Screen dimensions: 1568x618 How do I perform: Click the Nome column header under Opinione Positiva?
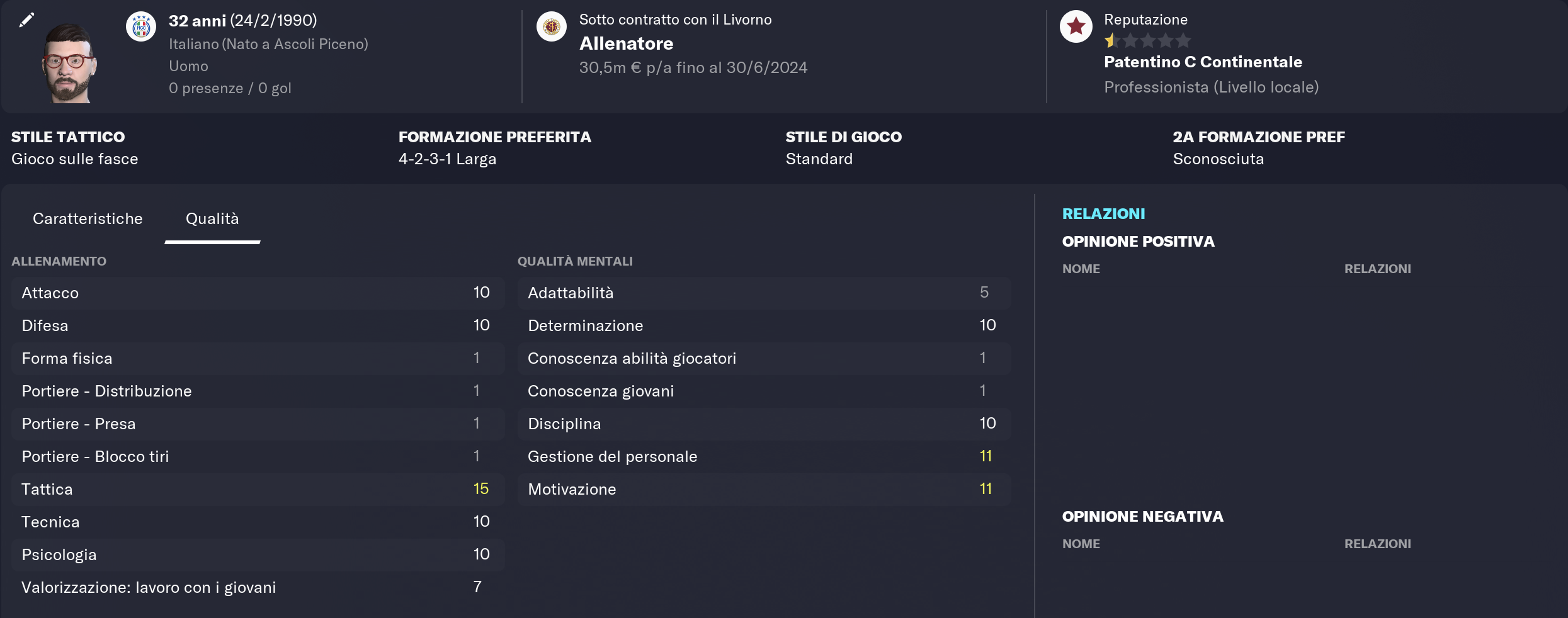(1081, 269)
